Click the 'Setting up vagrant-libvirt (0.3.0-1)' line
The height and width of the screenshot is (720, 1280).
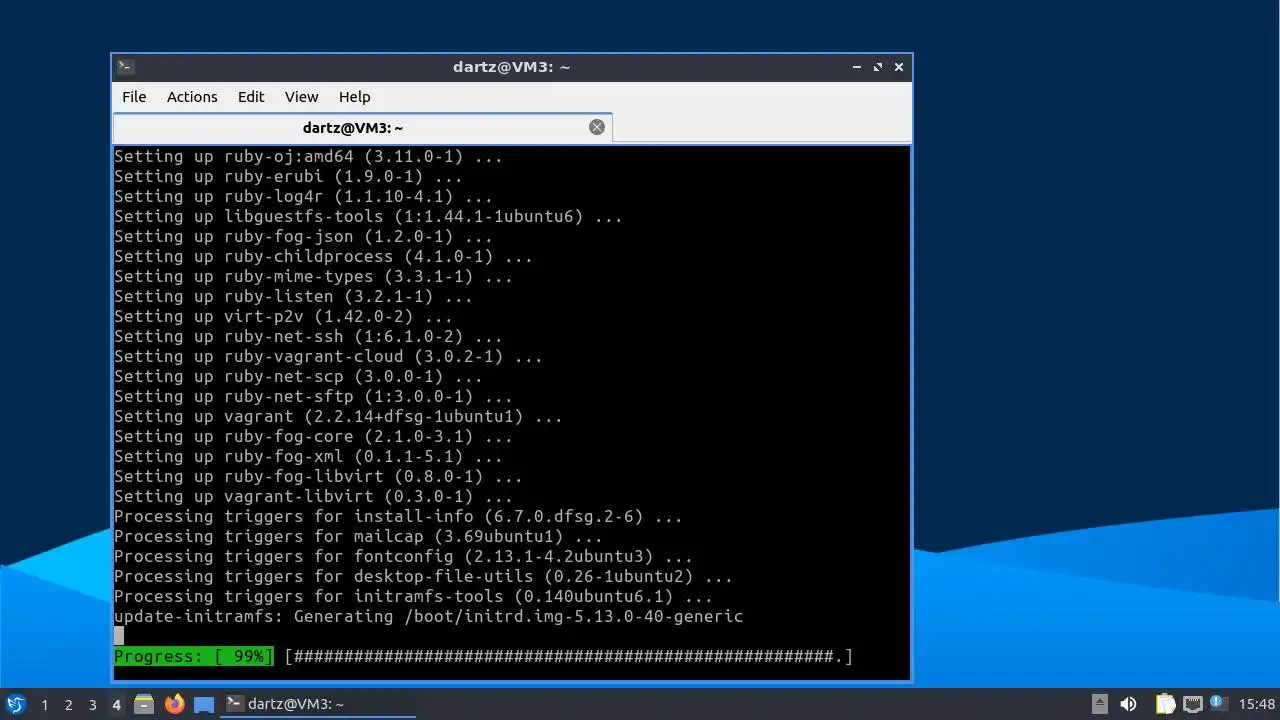[313, 496]
